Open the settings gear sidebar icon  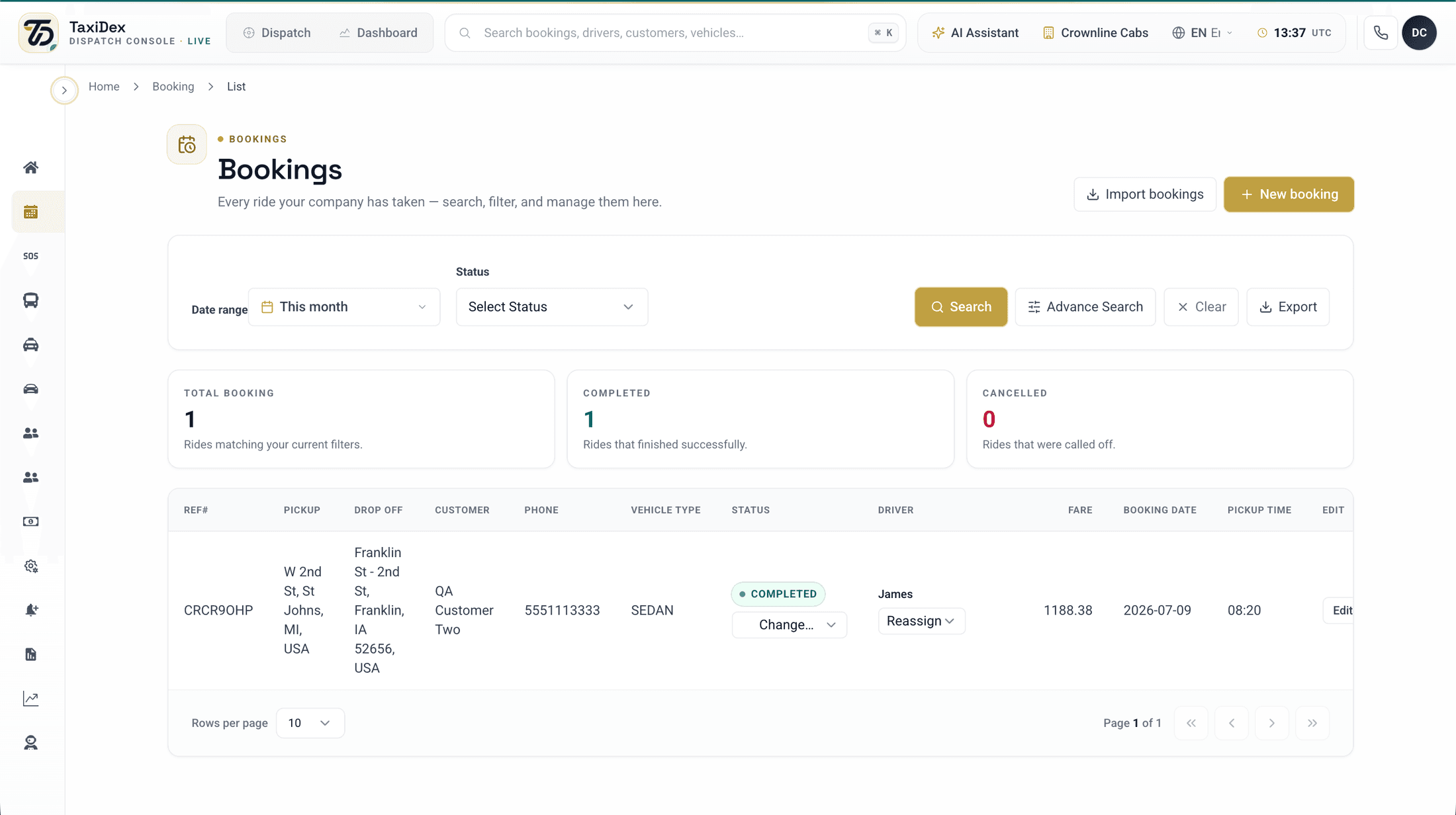tap(30, 566)
